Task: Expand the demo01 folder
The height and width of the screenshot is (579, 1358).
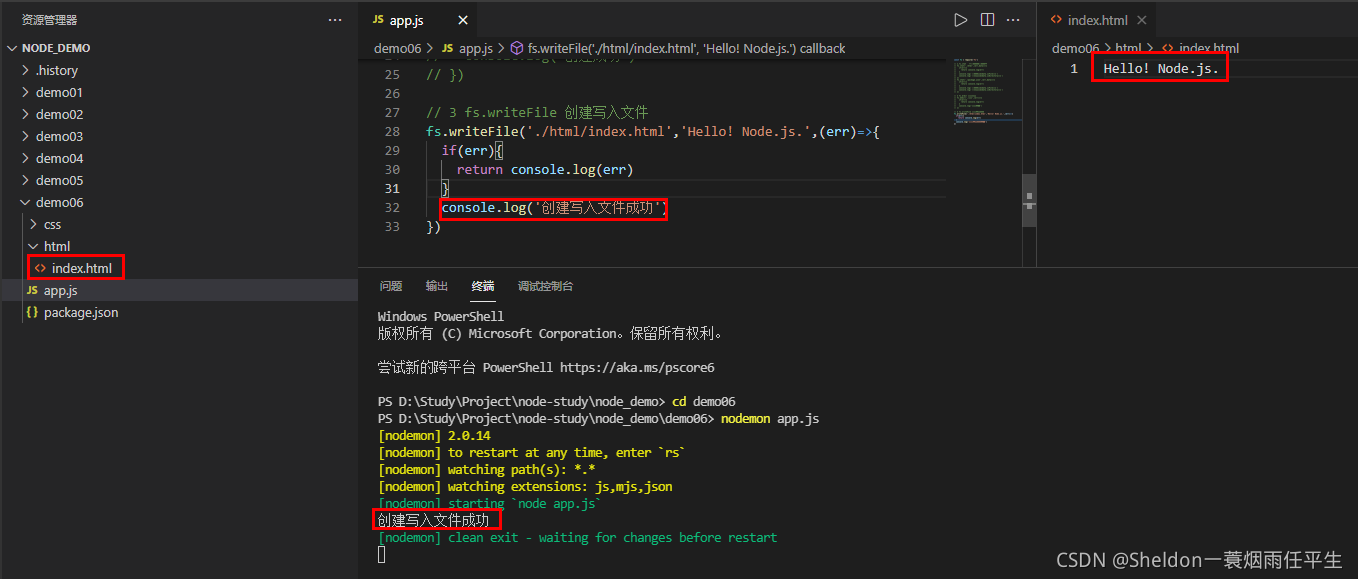Action: pos(26,92)
